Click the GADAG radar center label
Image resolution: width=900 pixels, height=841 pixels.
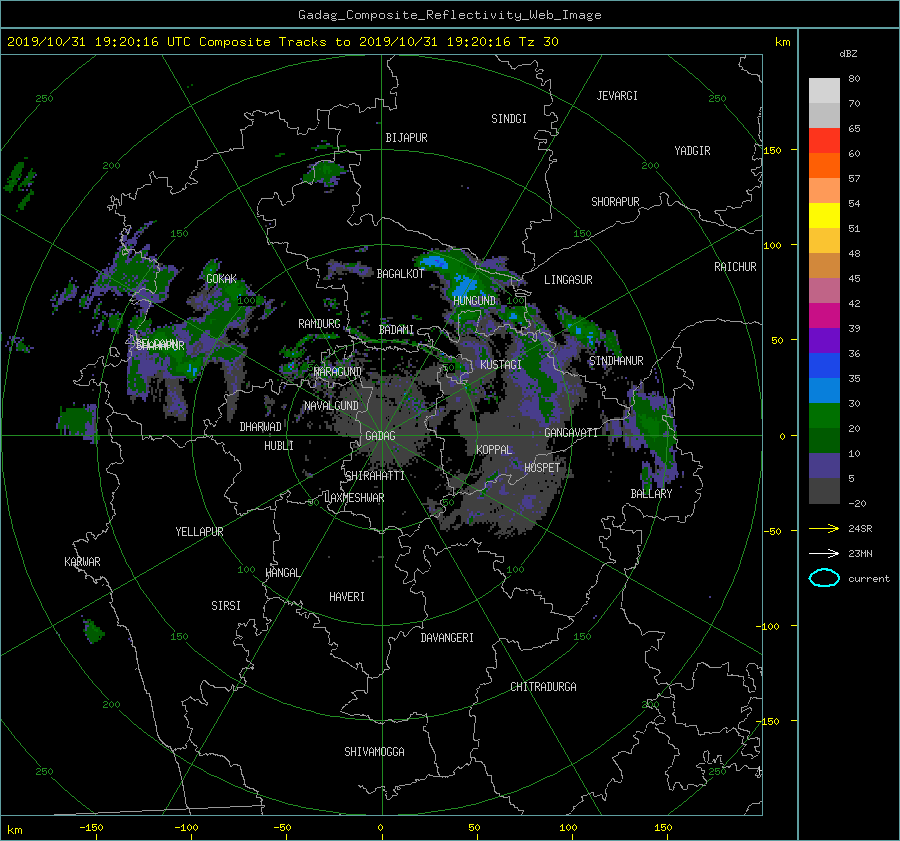[381, 436]
